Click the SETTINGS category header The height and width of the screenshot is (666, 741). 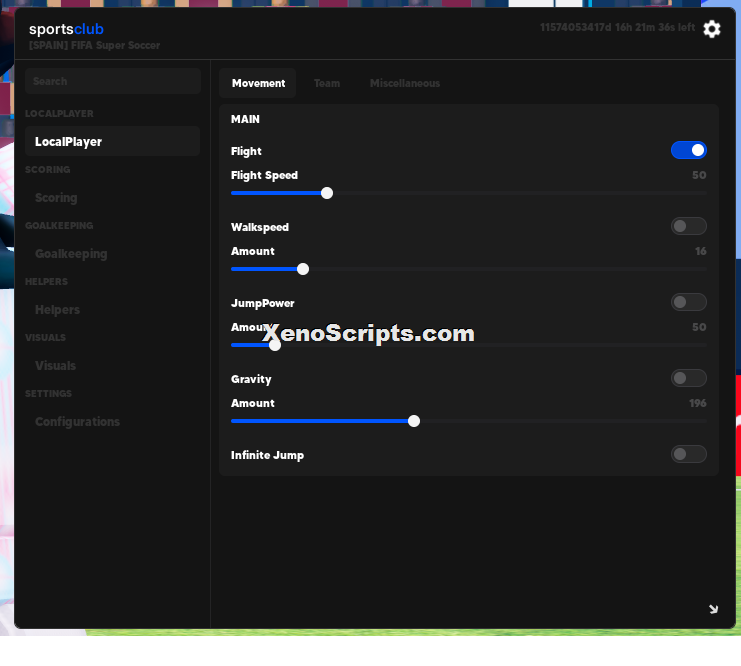tap(48, 394)
